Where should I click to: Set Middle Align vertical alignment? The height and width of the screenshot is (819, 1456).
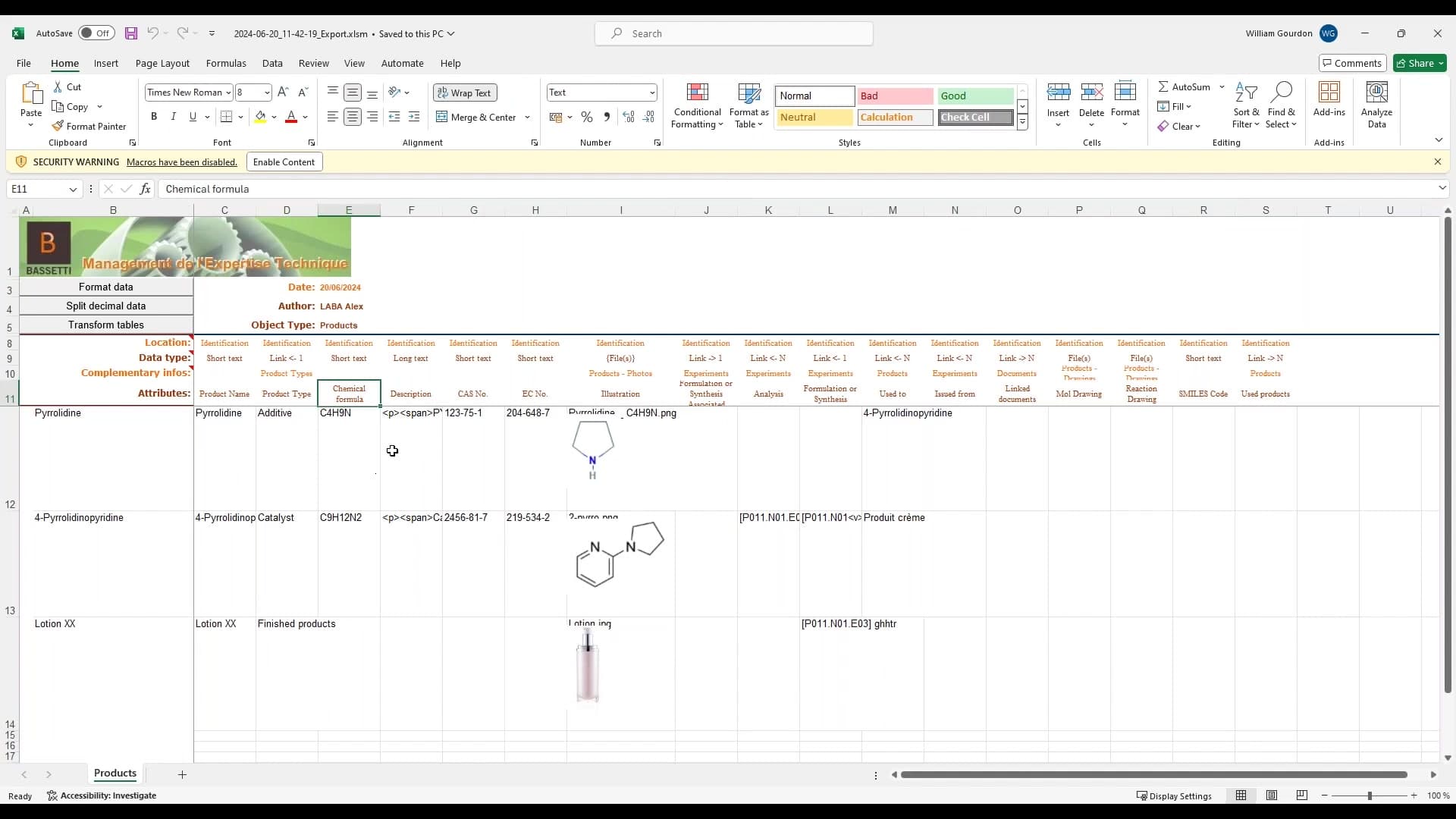(x=353, y=93)
